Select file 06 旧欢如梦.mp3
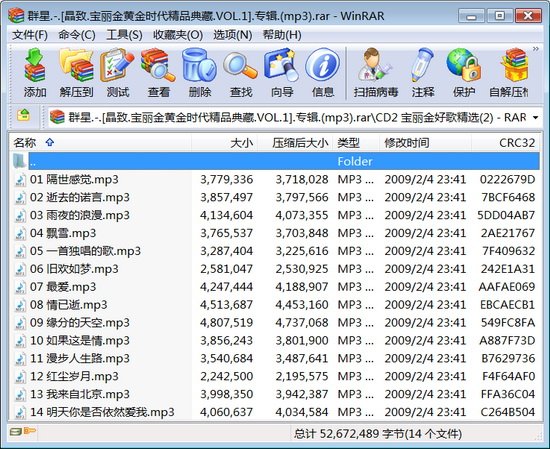 [x=275, y=269]
